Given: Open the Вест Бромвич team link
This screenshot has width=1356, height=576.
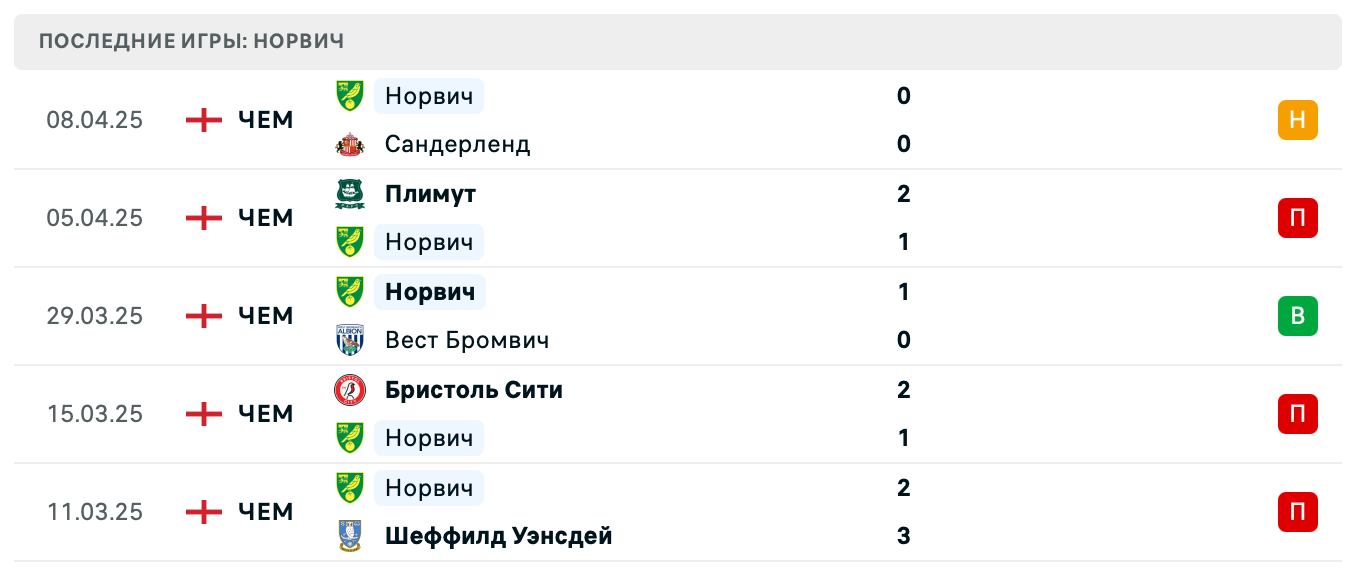Looking at the screenshot, I should pos(467,340).
